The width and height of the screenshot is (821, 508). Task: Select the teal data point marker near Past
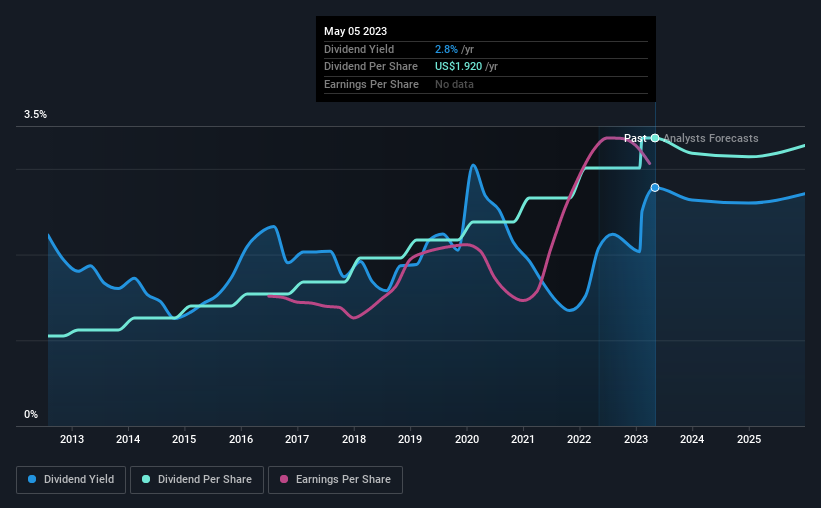click(655, 138)
